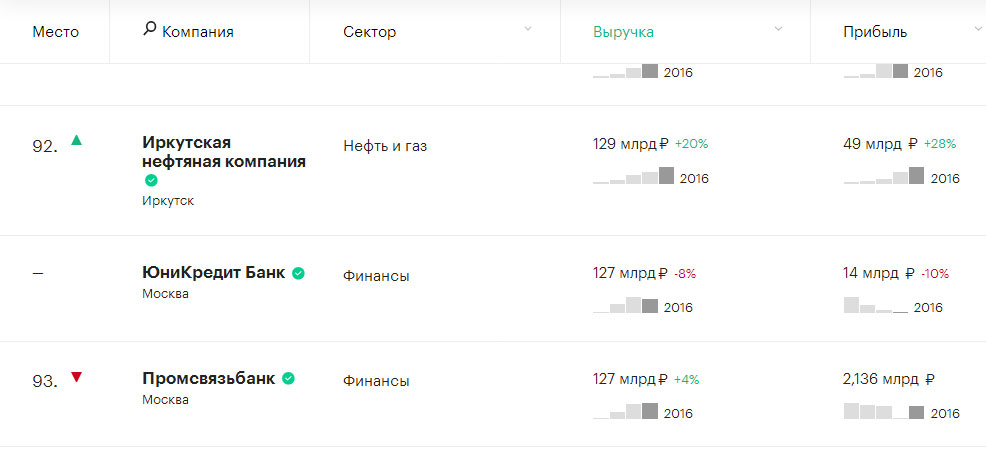This screenshot has width=986, height=456.
Task: Click profit bar chart for ЮниКредит Банк
Action: point(876,305)
